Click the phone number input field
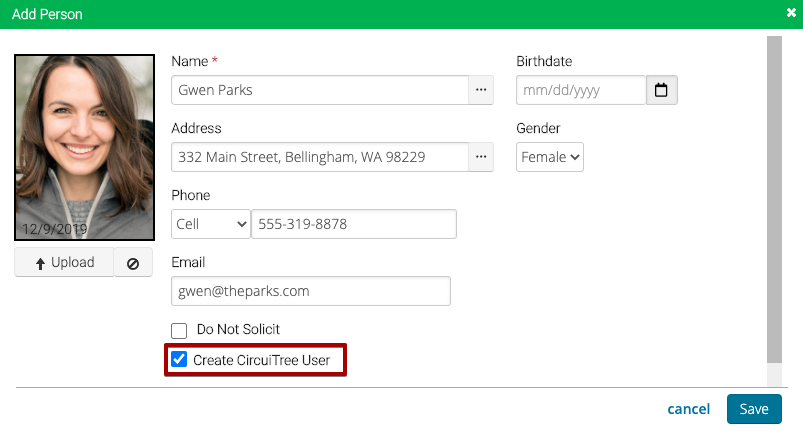The width and height of the screenshot is (803, 435). (x=353, y=224)
